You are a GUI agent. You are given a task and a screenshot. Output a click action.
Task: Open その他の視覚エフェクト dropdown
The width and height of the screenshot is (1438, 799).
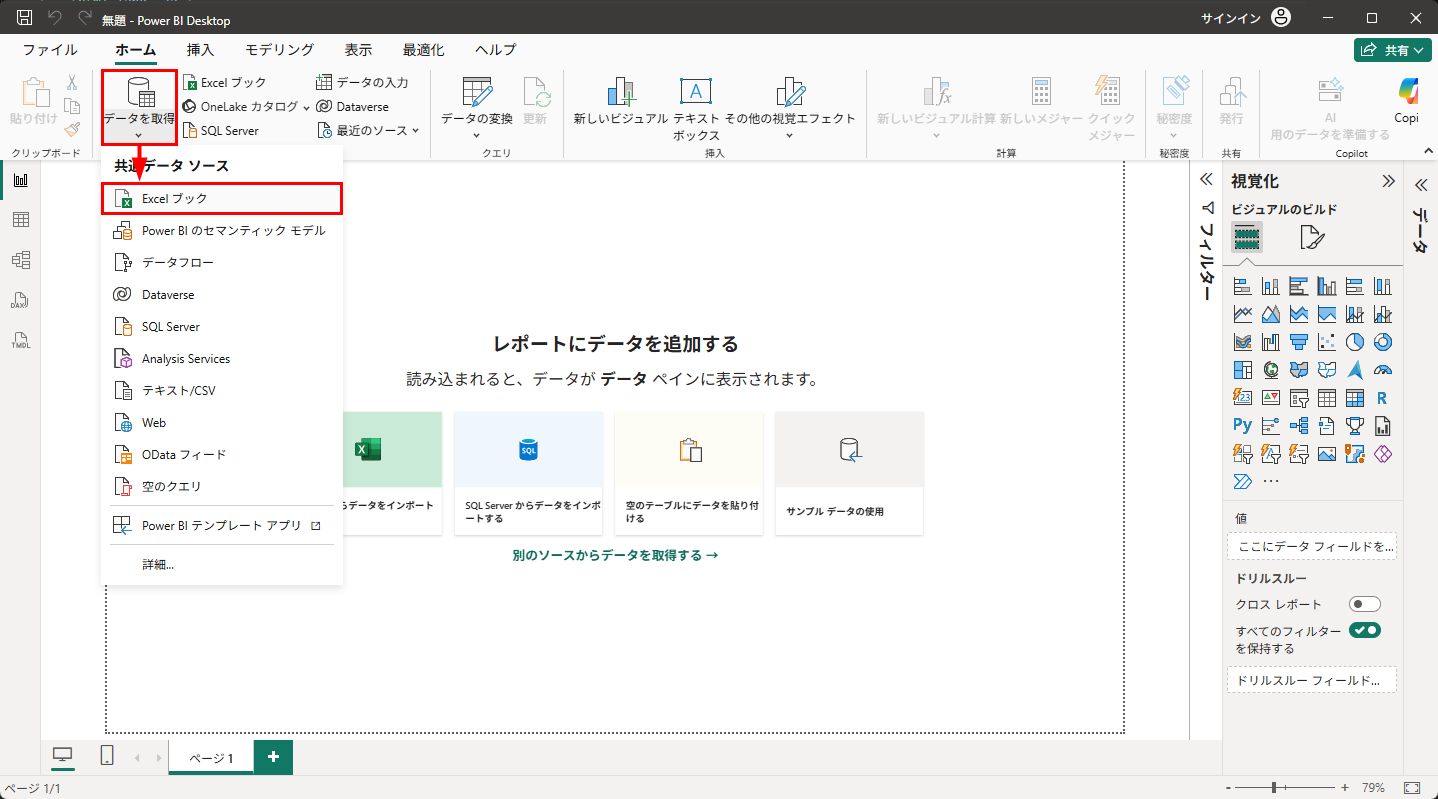[790, 108]
